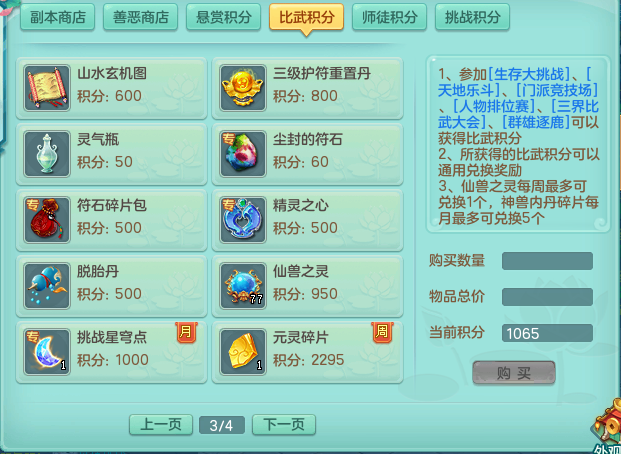
Task: Select the 精灵之心 blue pendant icon
Action: pyautogui.click(x=243, y=220)
